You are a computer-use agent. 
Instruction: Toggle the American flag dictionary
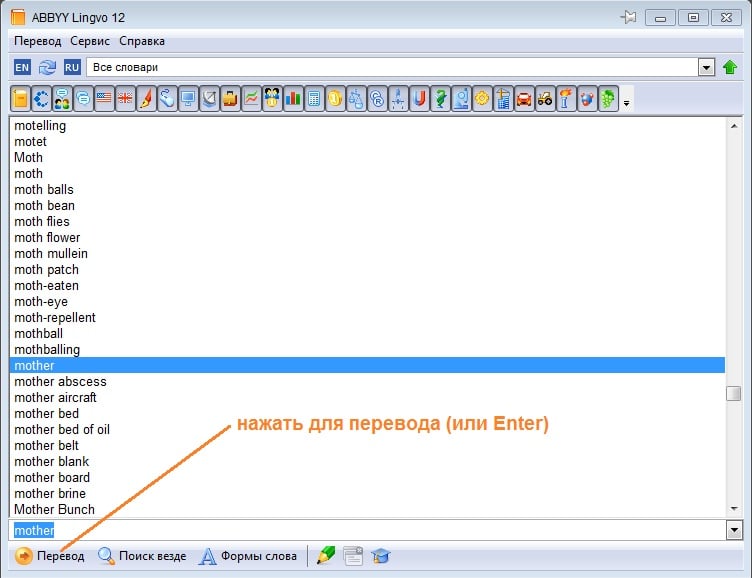[x=104, y=99]
